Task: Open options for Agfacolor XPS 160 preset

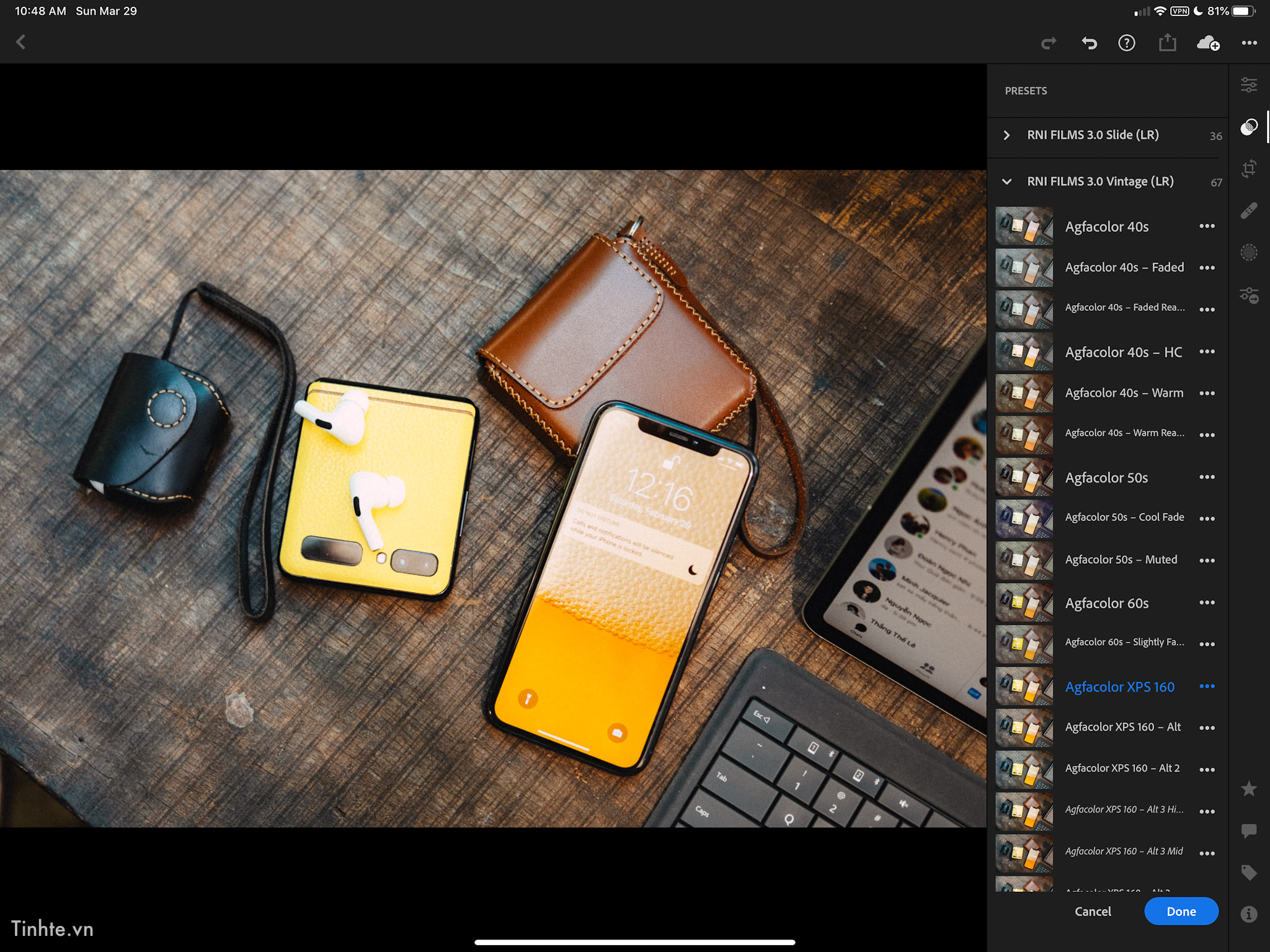Action: [x=1207, y=686]
